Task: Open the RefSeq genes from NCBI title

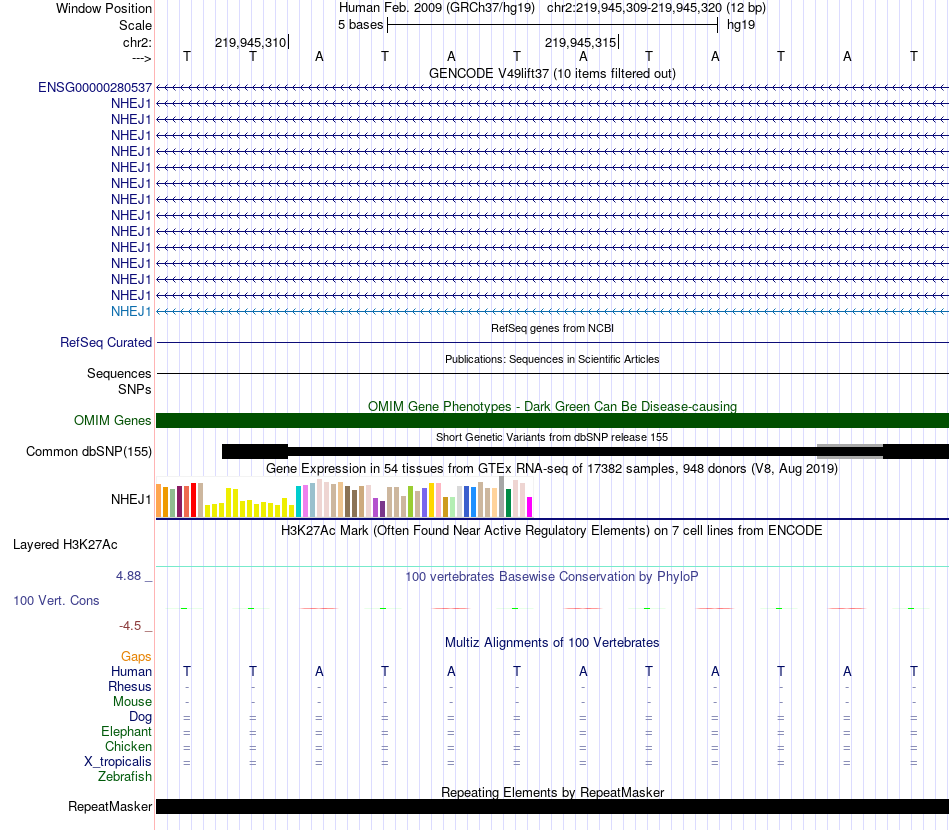Action: click(x=552, y=328)
